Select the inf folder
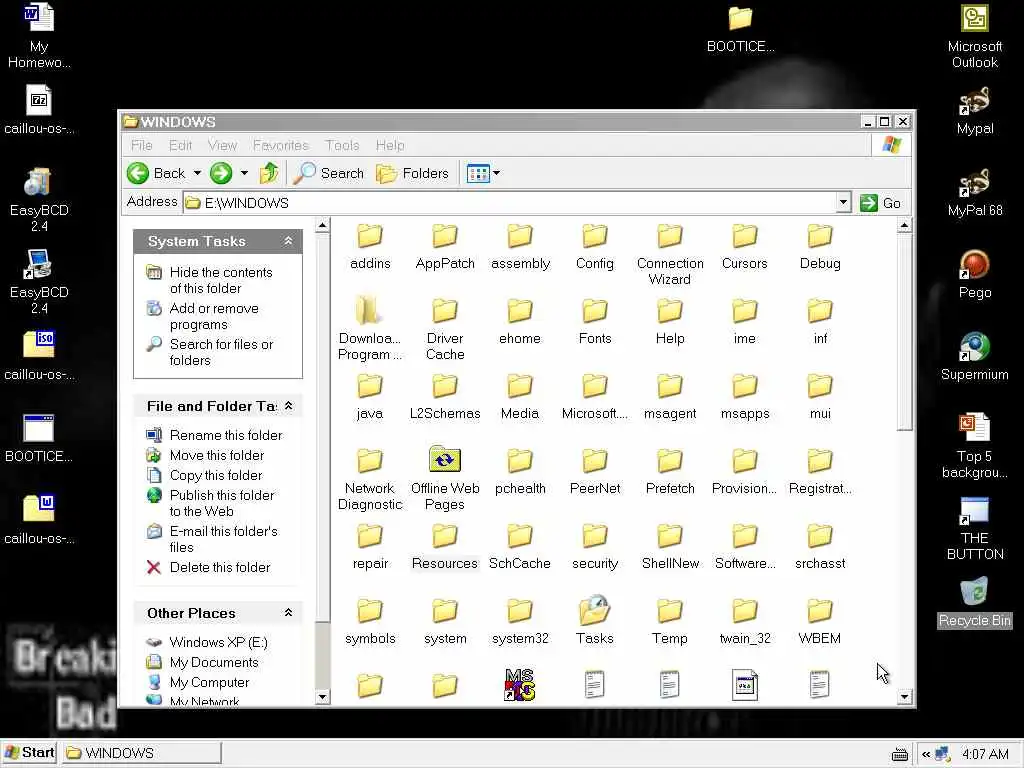This screenshot has height=768, width=1024. pos(820,321)
